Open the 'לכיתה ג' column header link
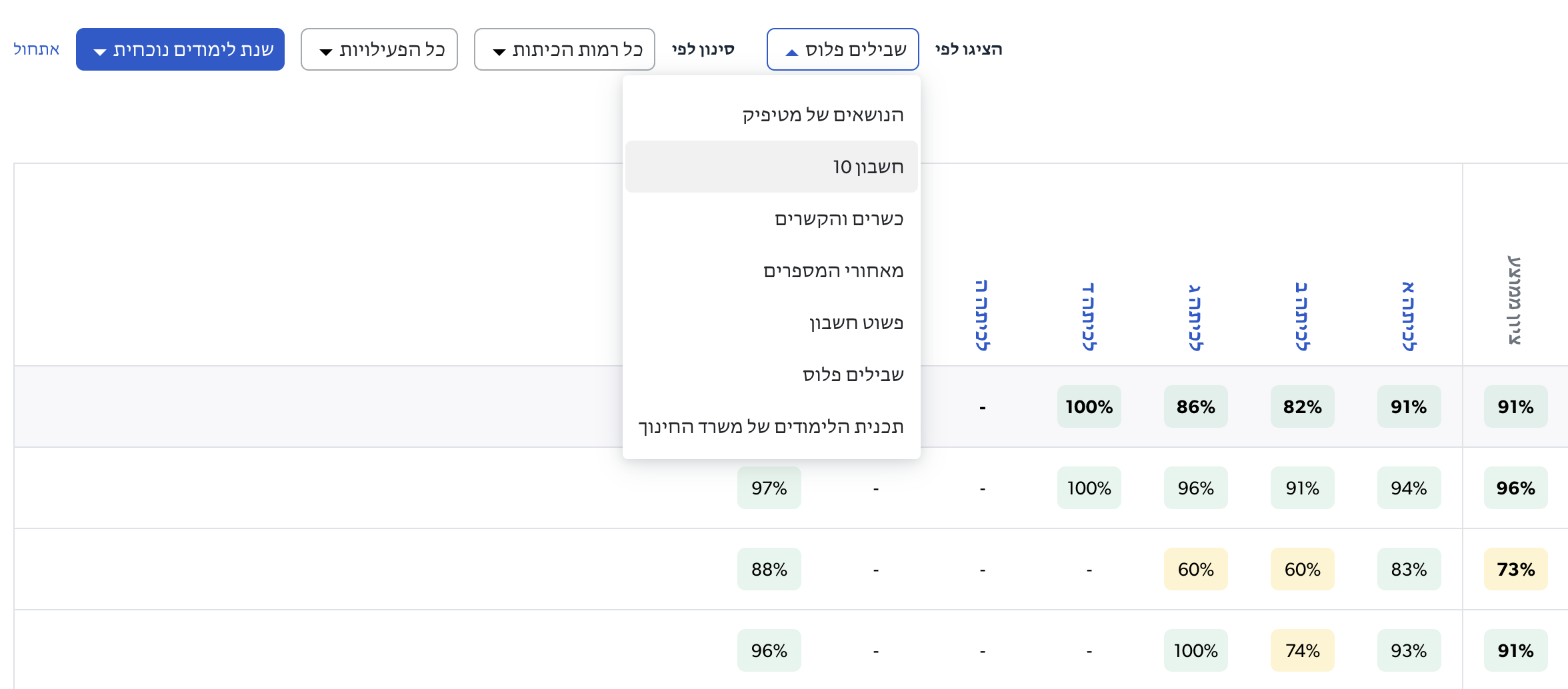 (x=1195, y=316)
